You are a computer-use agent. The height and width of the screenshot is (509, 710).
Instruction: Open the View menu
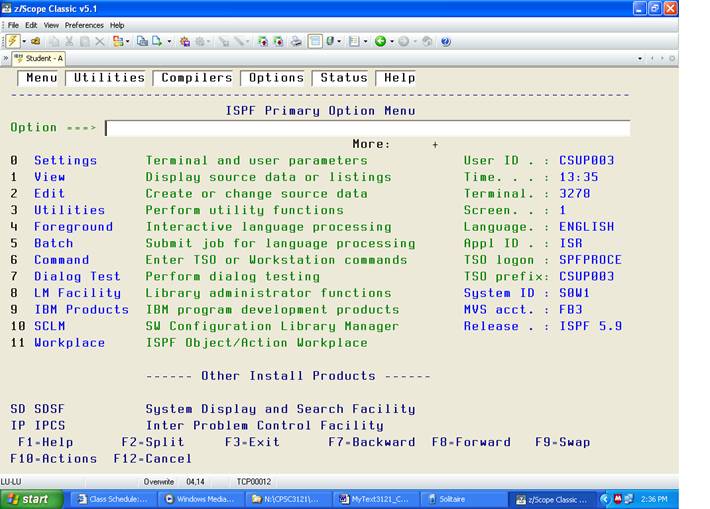51,25
